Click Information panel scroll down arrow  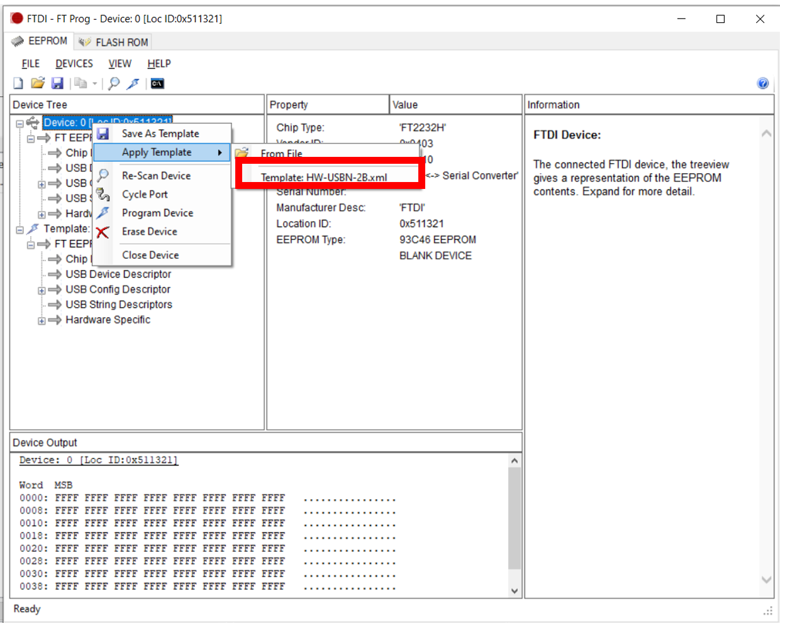(x=766, y=580)
